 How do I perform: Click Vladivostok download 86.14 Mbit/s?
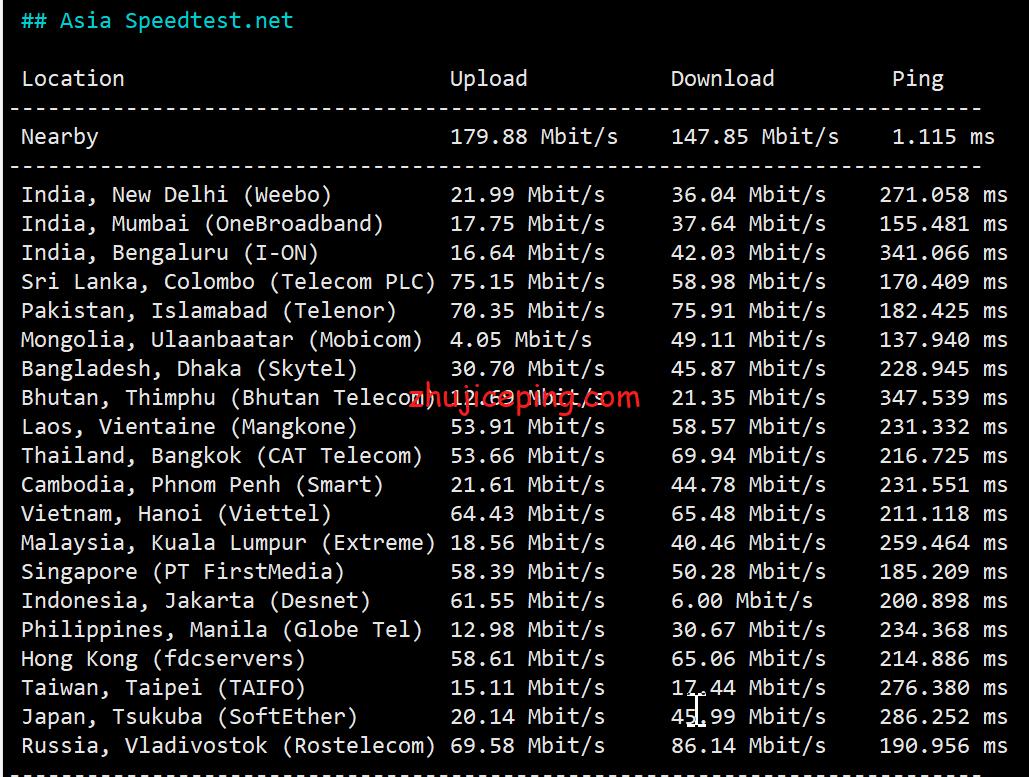(x=748, y=745)
